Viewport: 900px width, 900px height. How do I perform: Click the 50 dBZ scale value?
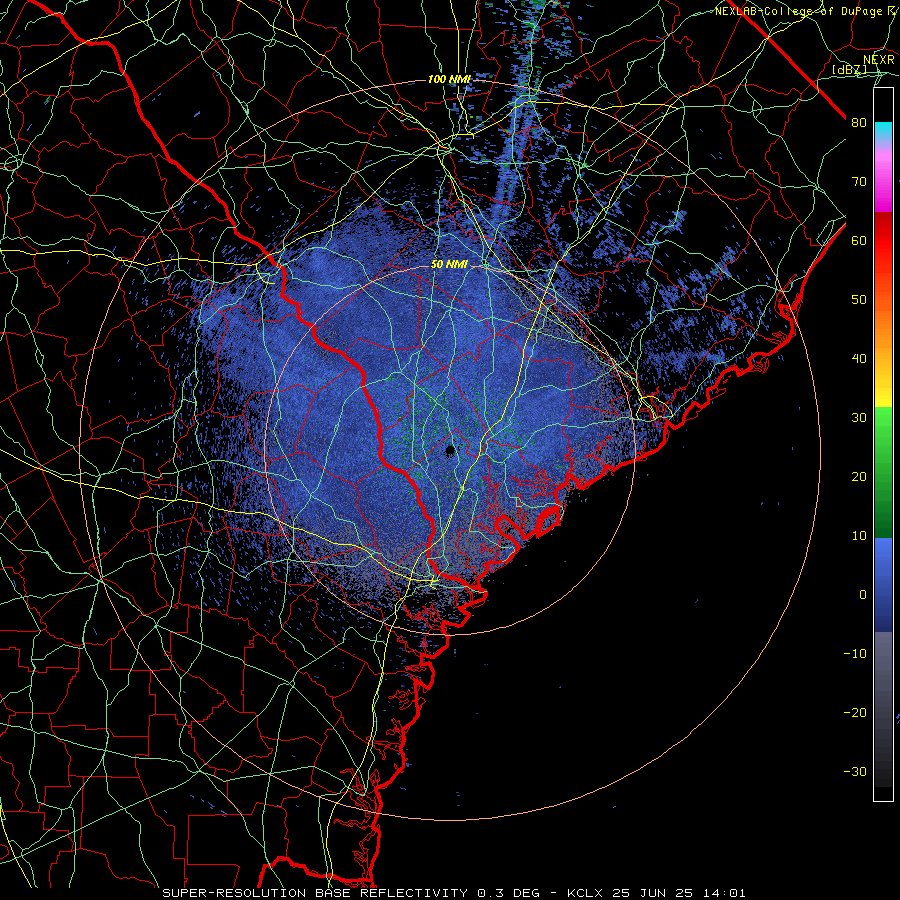[x=859, y=300]
